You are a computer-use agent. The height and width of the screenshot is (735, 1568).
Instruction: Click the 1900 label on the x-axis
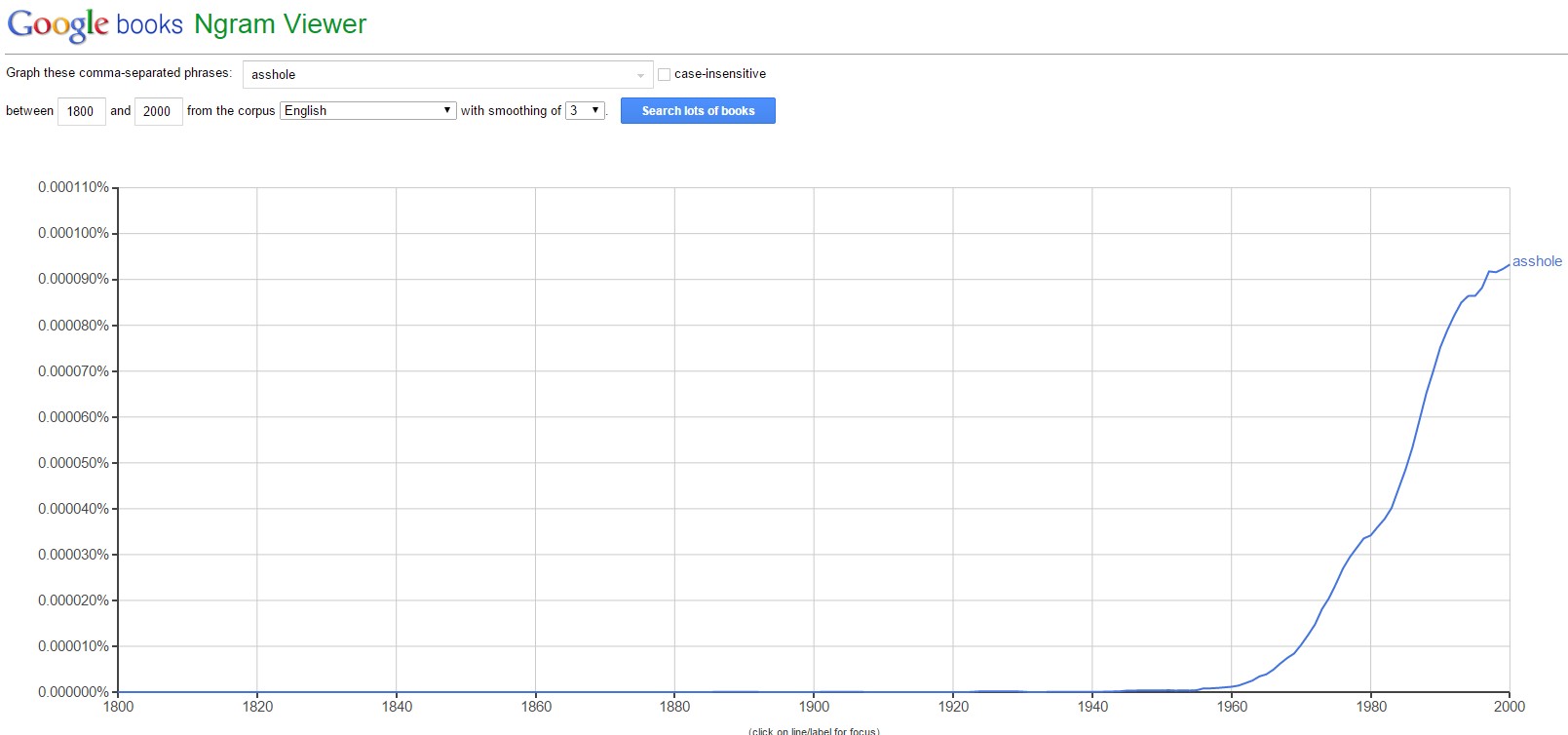point(814,707)
